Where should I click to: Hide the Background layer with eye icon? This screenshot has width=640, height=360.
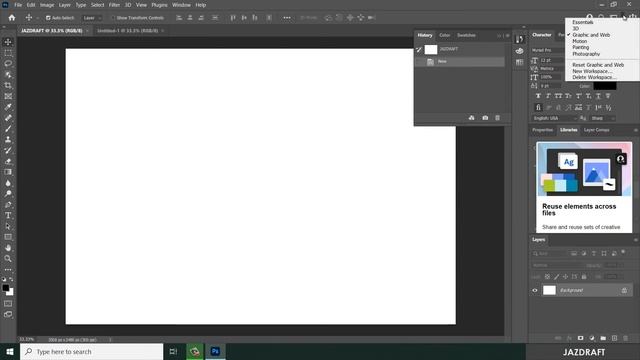coord(535,290)
